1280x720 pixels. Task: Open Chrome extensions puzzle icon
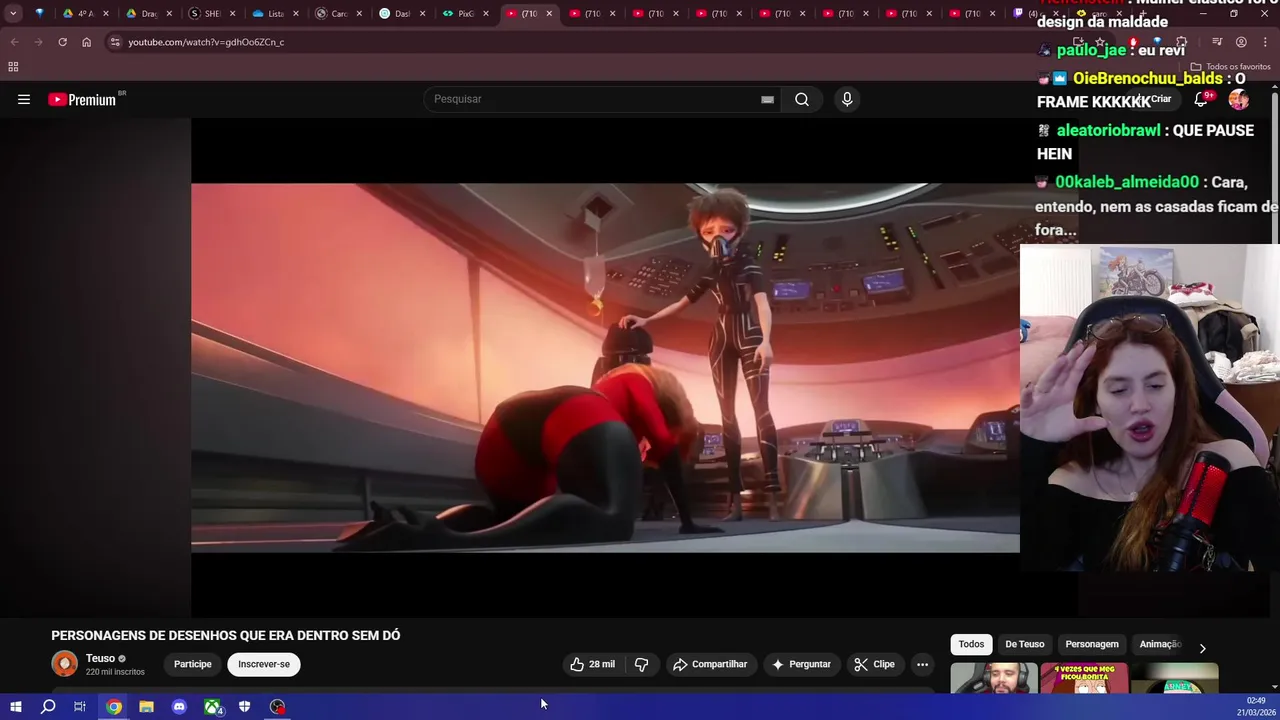coord(1181,42)
